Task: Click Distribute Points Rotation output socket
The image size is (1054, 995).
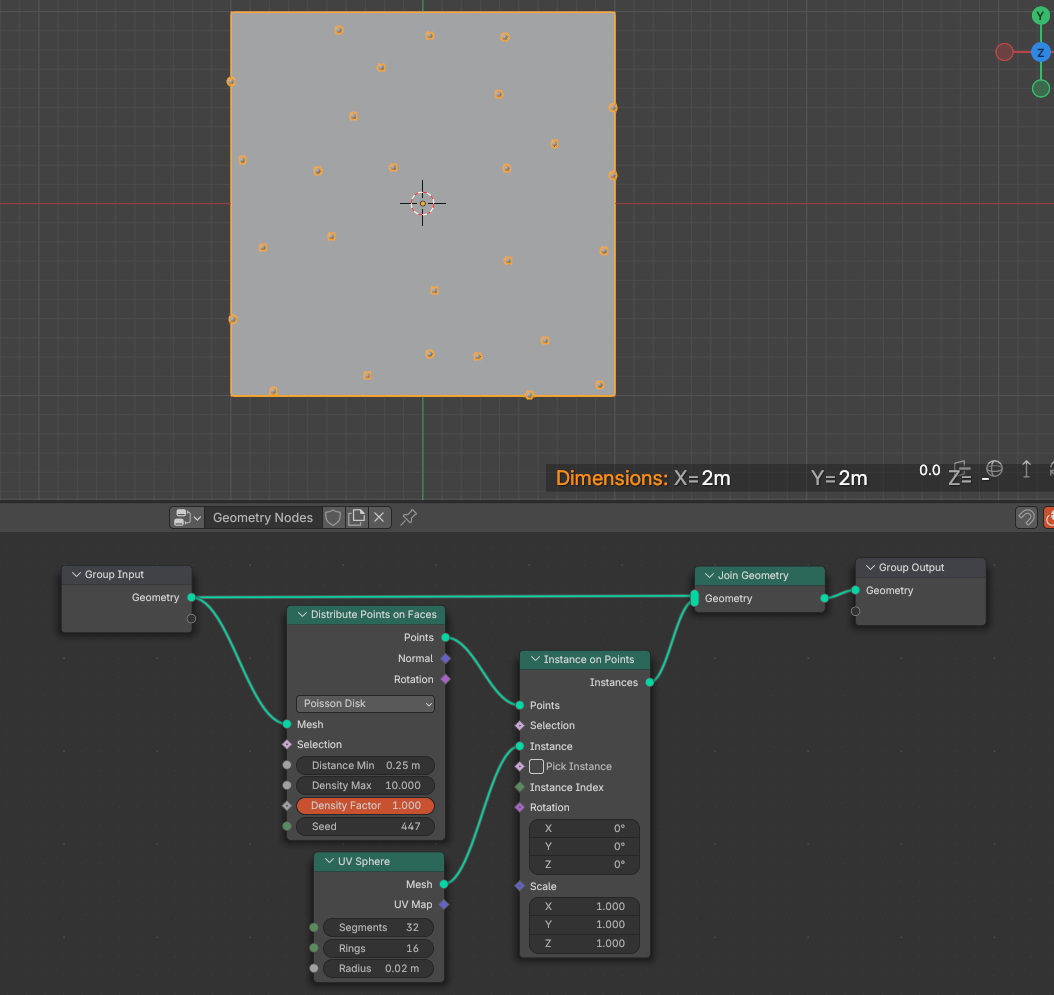Action: [x=445, y=679]
